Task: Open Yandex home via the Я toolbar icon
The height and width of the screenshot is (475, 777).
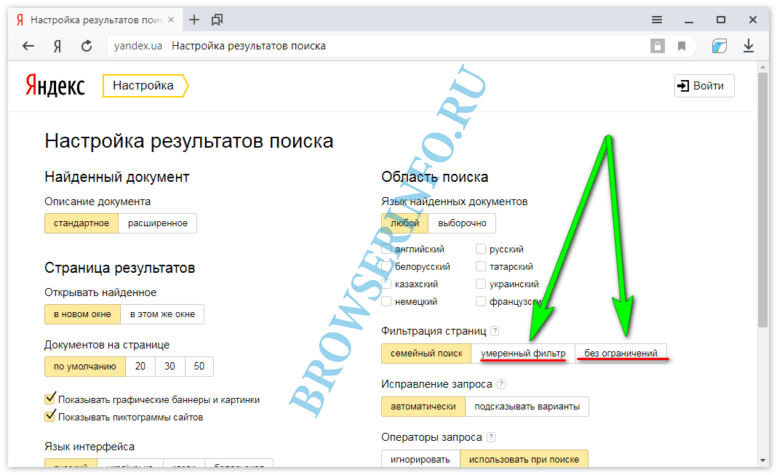Action: click(x=57, y=46)
